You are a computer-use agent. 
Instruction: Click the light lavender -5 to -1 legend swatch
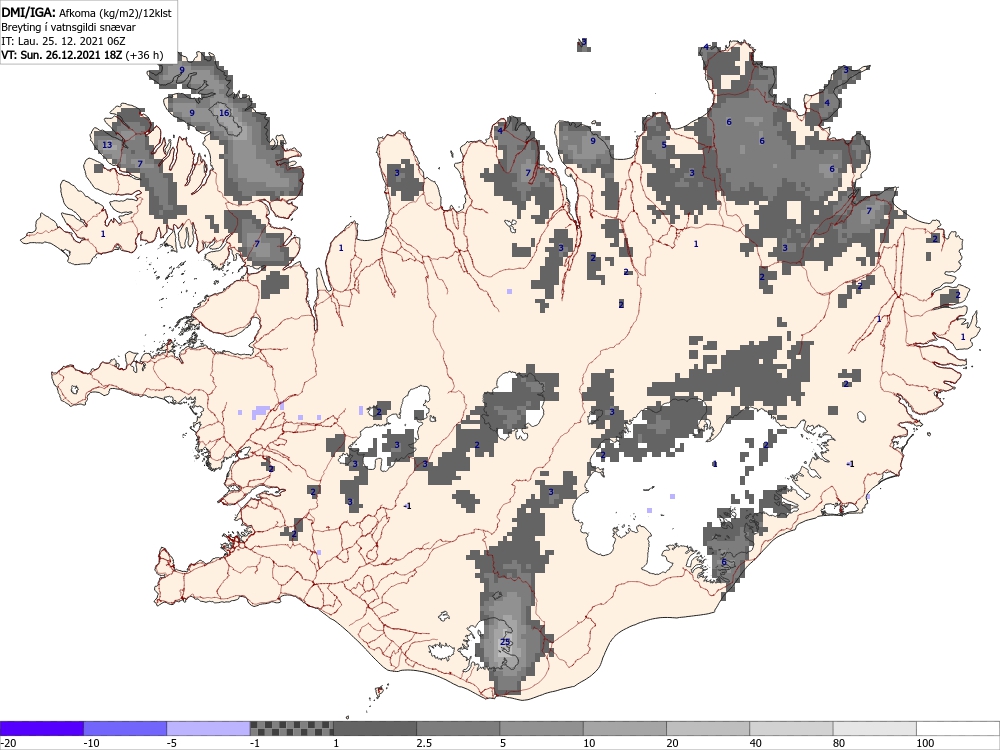(209, 728)
